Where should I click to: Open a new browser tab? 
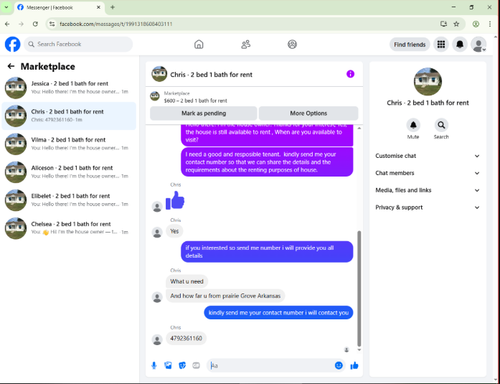pyautogui.click(x=112, y=7)
